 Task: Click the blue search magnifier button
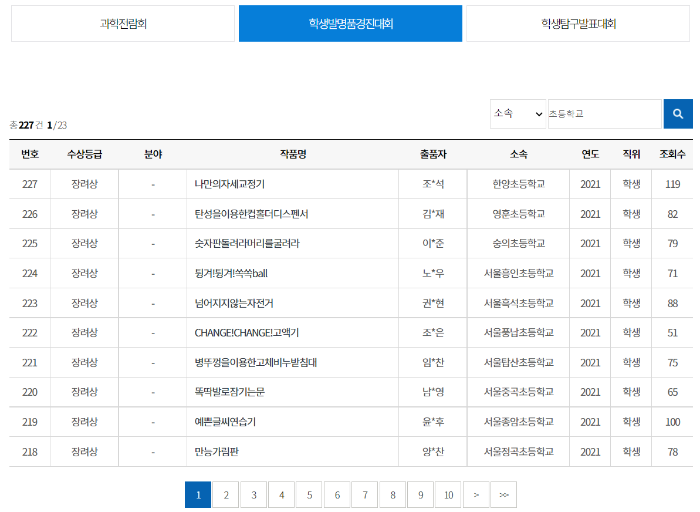(678, 114)
